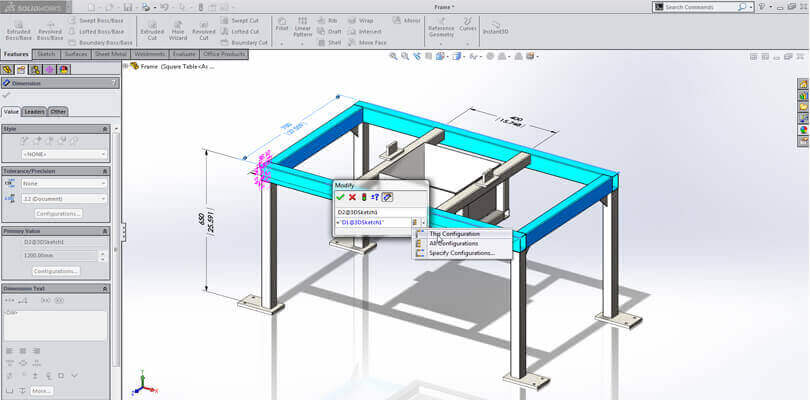Select the Extruded Boss/Base tool
Viewport: 810px width, 400px height.
click(x=18, y=30)
